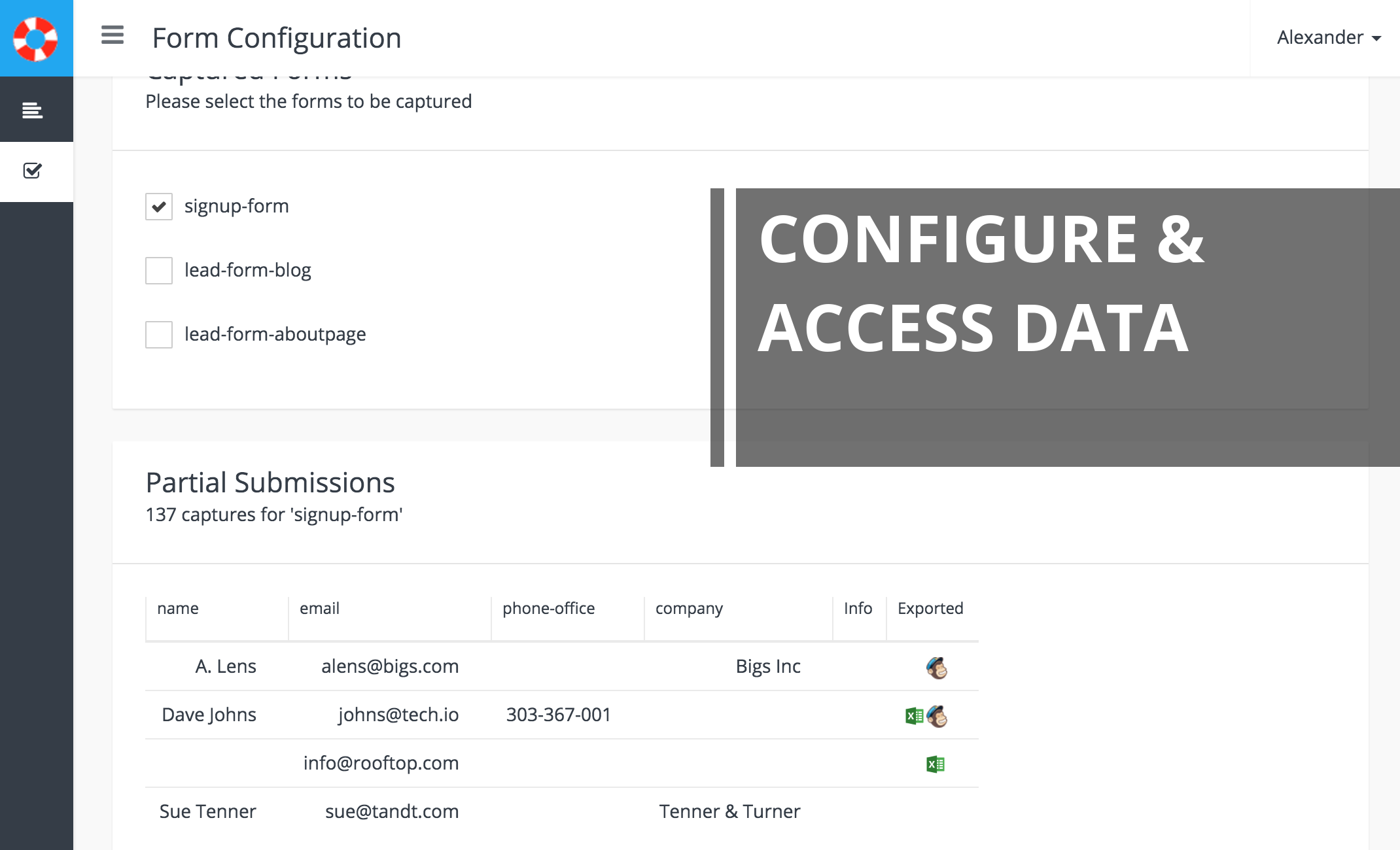
Task: Click Excel icon in Dave Johns row
Action: pos(914,716)
